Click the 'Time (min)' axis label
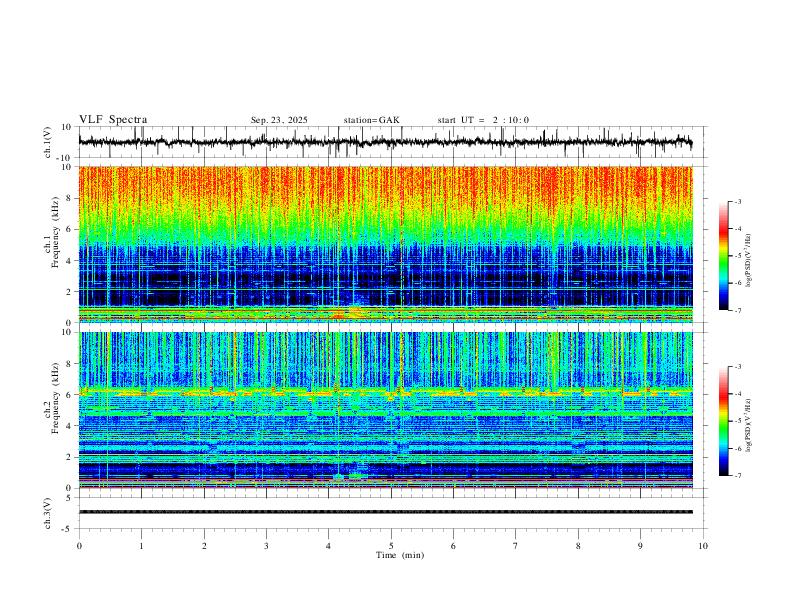 pos(400,555)
